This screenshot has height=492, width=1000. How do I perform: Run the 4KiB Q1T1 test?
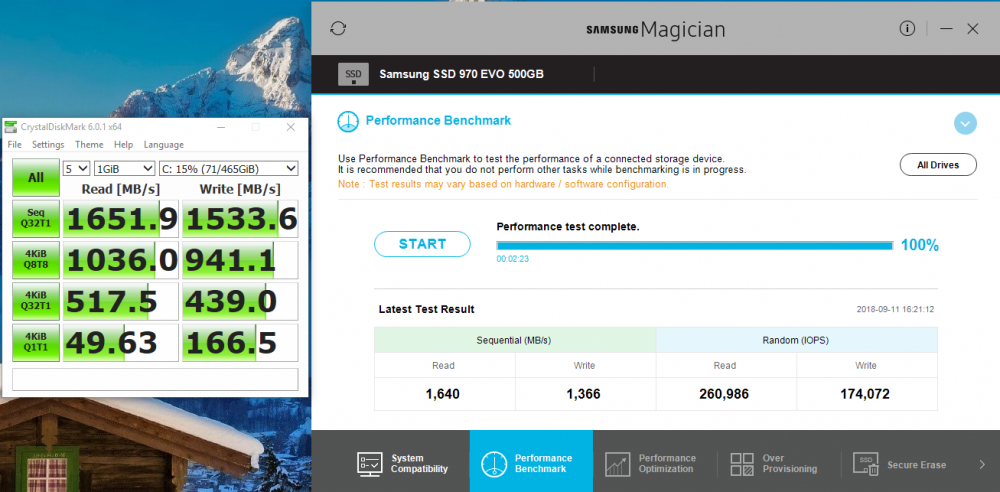point(36,342)
